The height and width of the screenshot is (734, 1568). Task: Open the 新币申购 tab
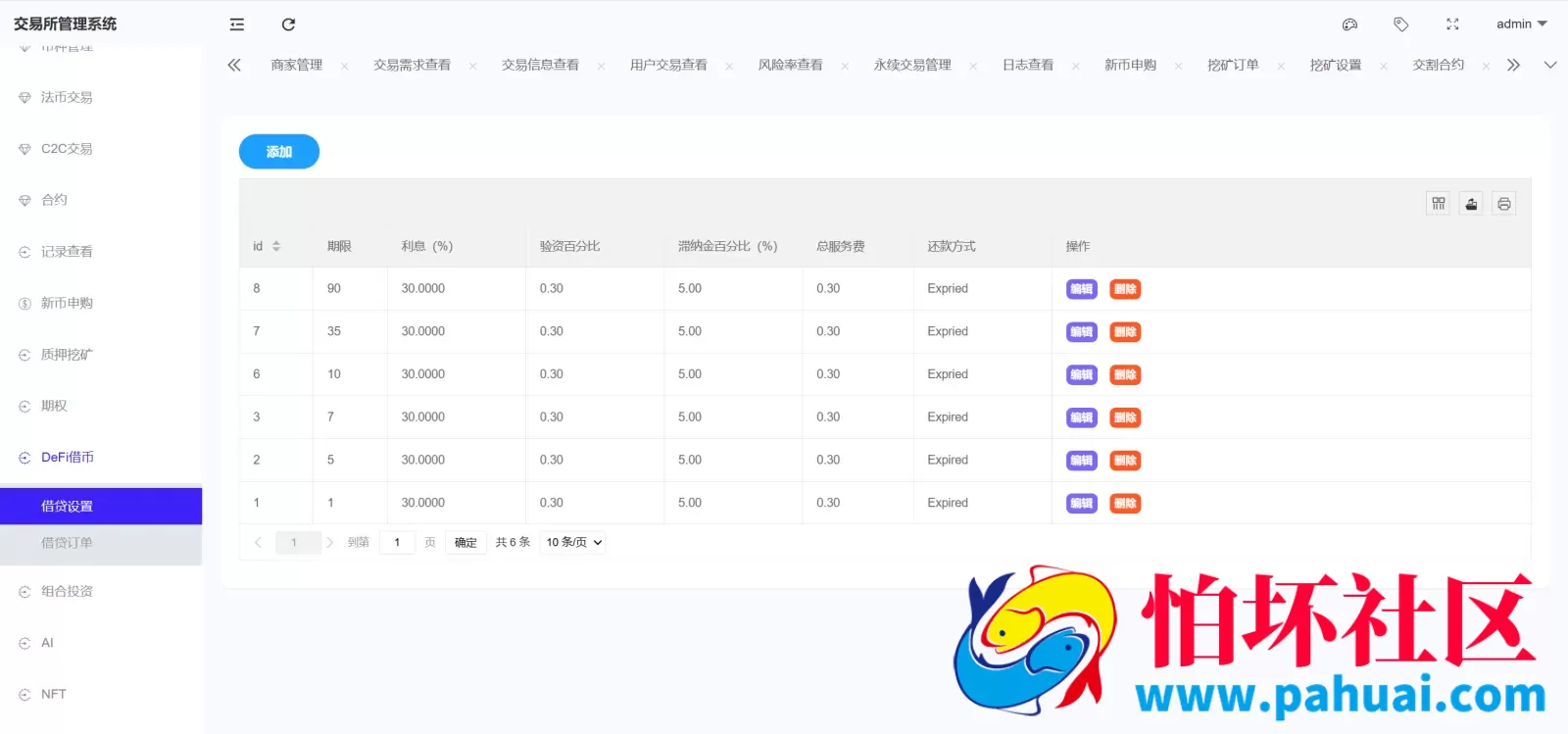coord(1130,65)
